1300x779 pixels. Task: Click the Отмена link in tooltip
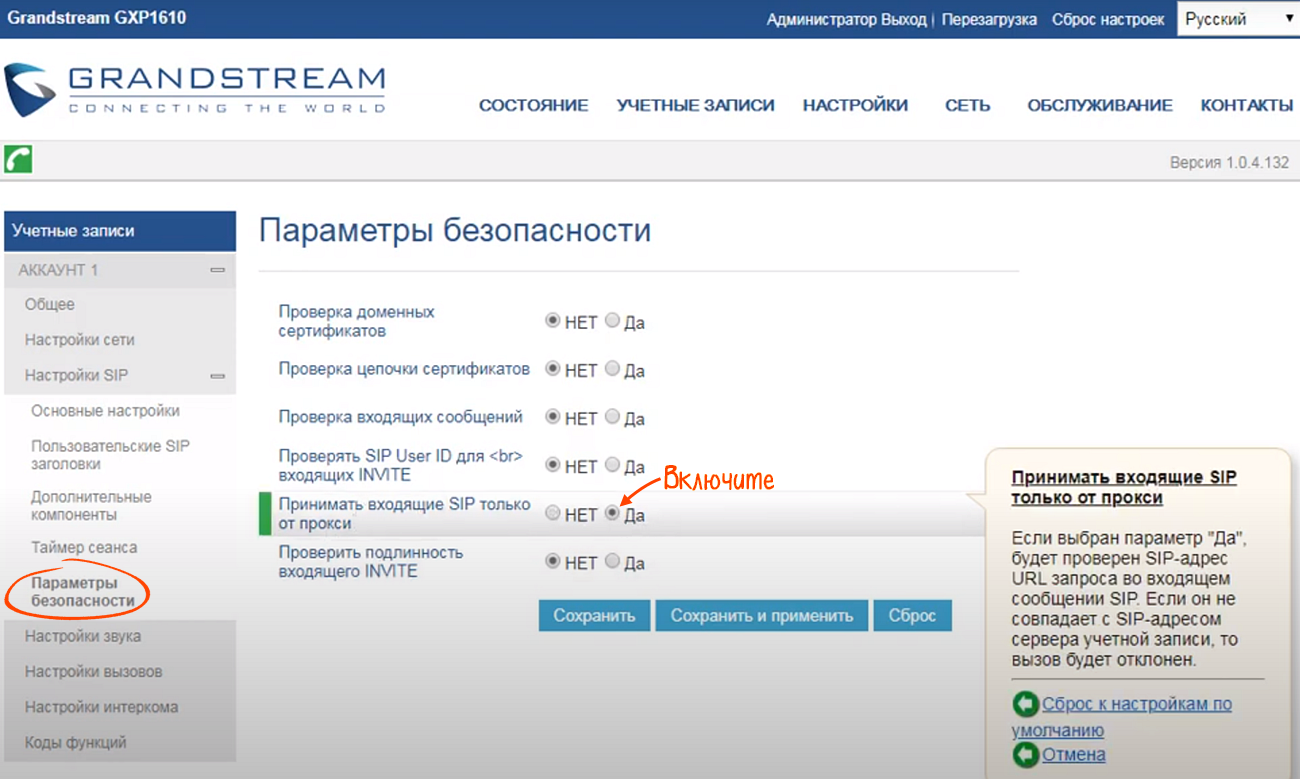click(1073, 754)
